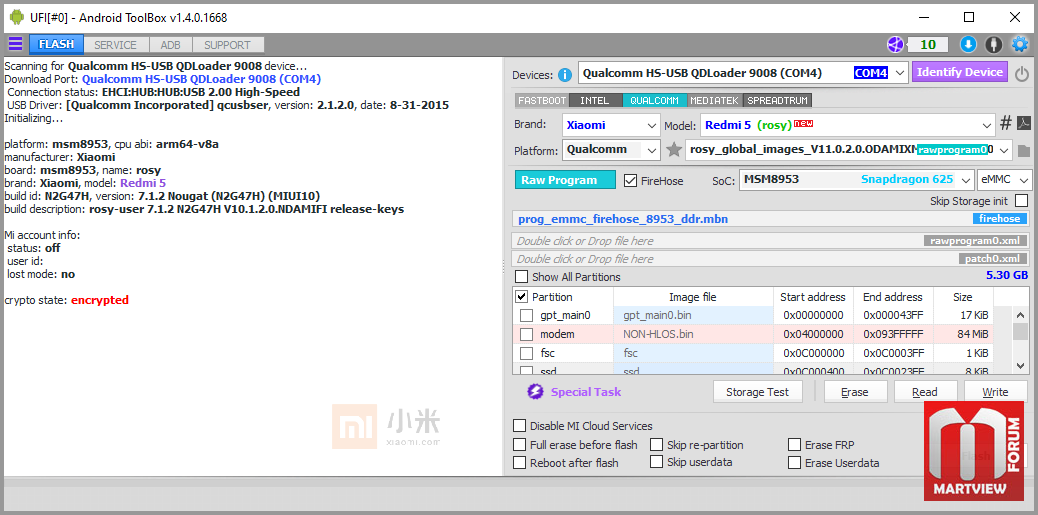
Task: Click the microphone-shaped icon in the top bar
Action: point(993,44)
